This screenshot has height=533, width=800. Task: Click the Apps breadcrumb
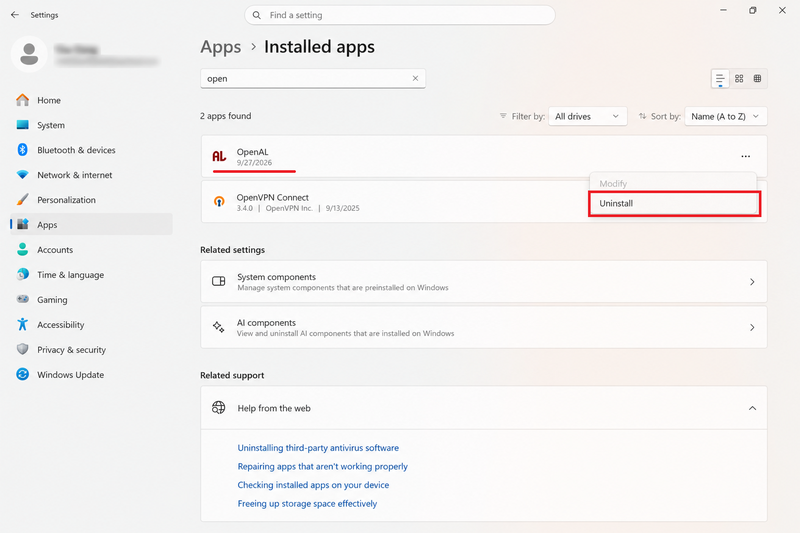point(220,47)
